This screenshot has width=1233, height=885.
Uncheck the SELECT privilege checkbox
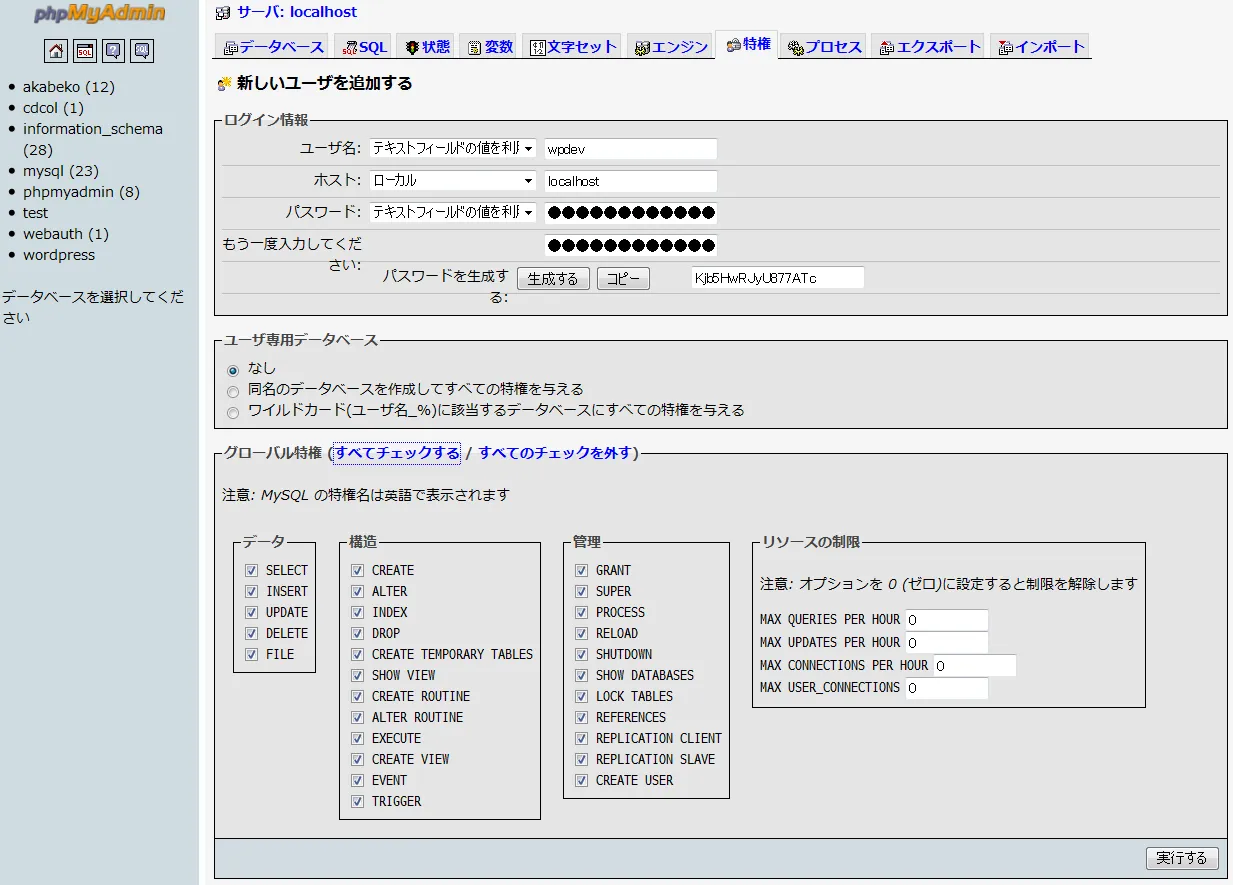[x=252, y=570]
